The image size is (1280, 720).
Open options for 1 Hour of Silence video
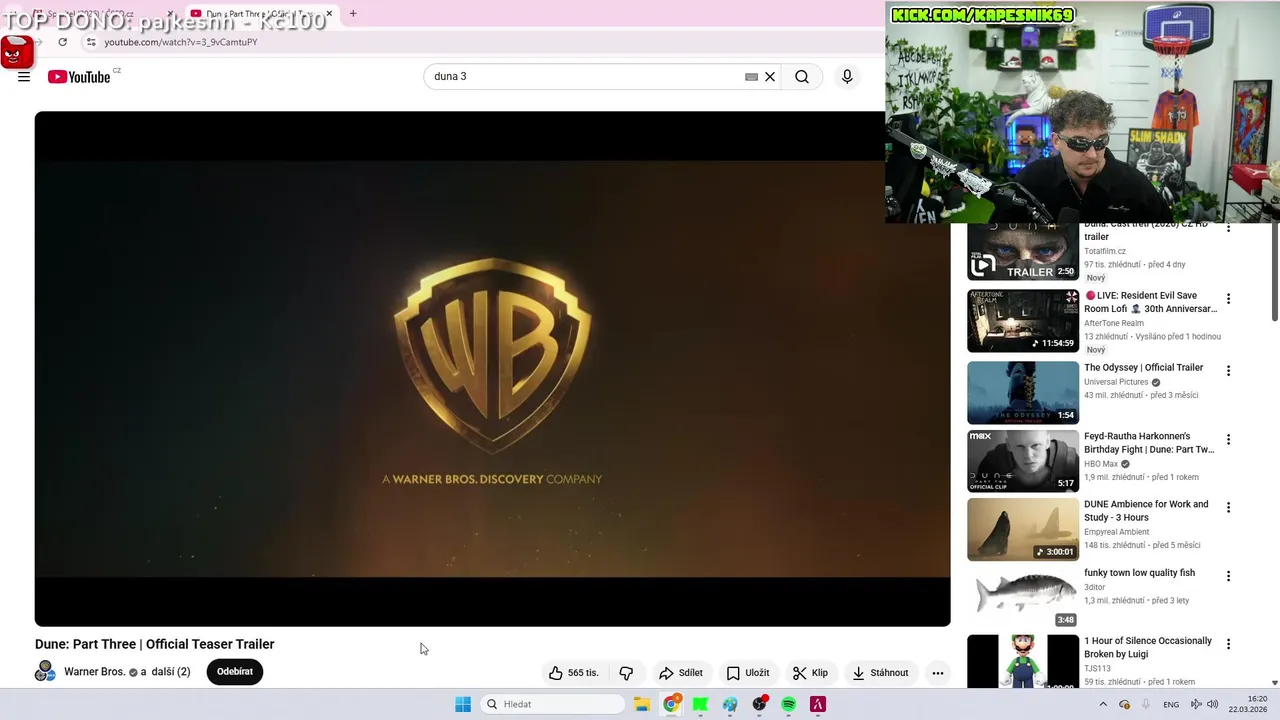click(1228, 644)
